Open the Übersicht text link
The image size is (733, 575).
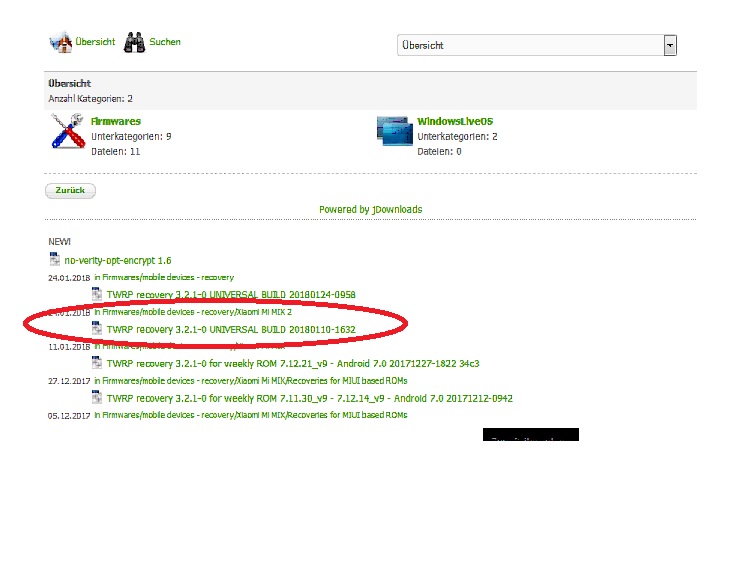(95, 42)
